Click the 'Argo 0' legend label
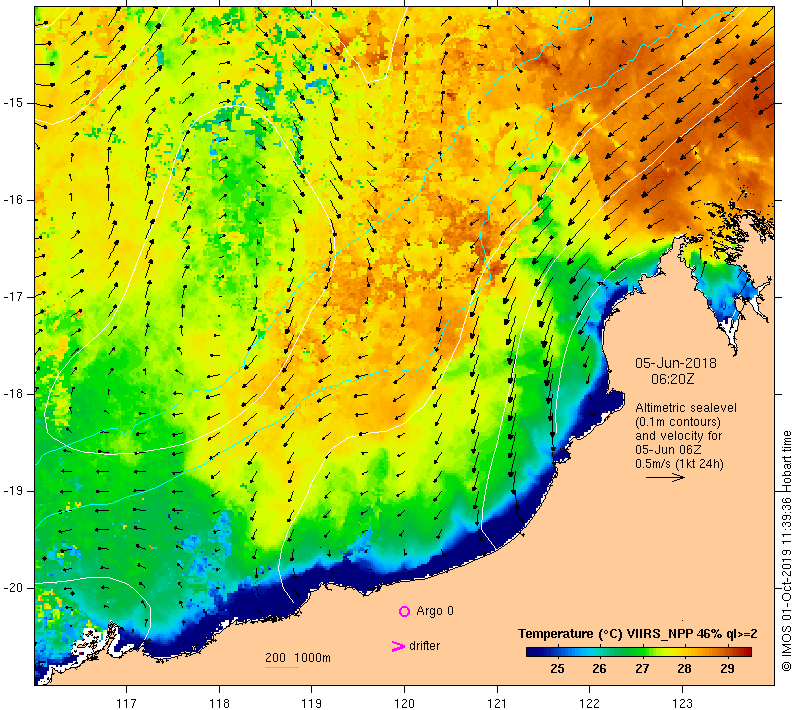The height and width of the screenshot is (710, 800). [435, 611]
